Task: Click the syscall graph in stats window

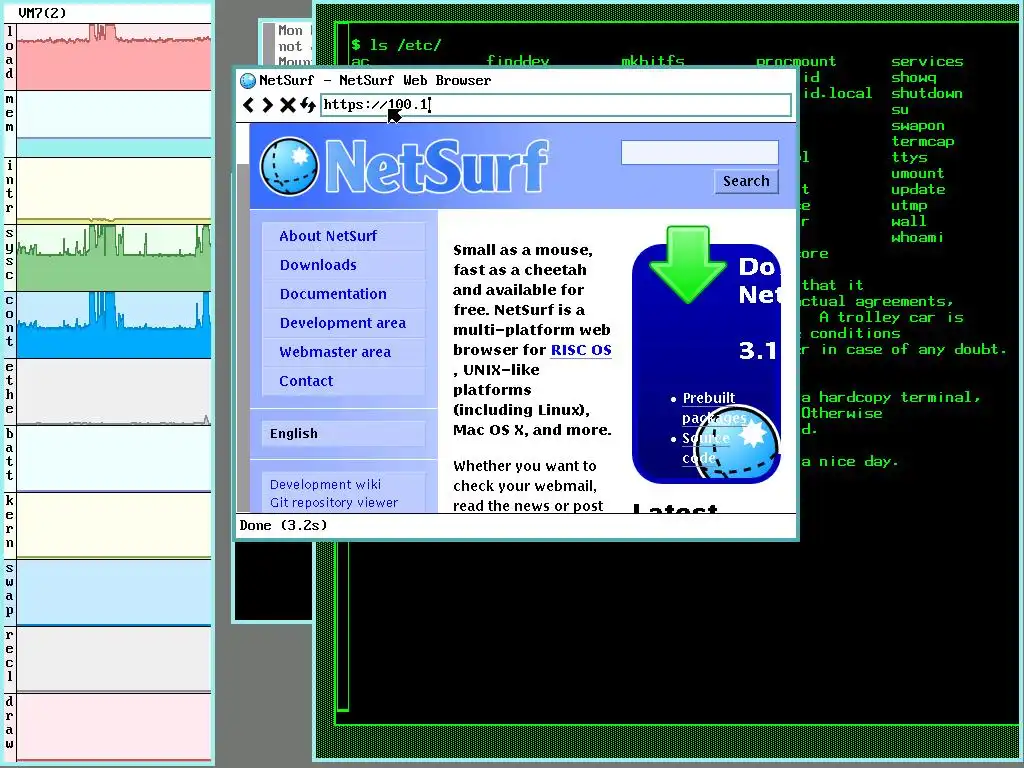Action: (x=114, y=258)
